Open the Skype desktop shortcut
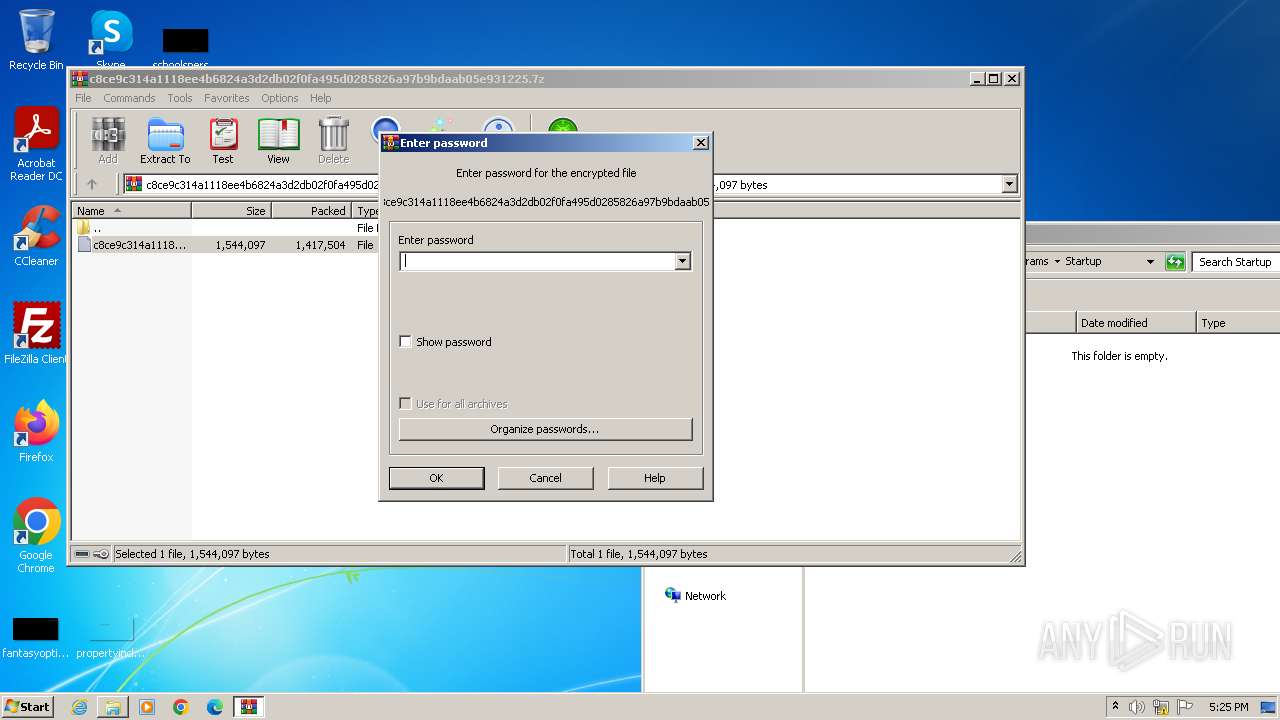 111,40
